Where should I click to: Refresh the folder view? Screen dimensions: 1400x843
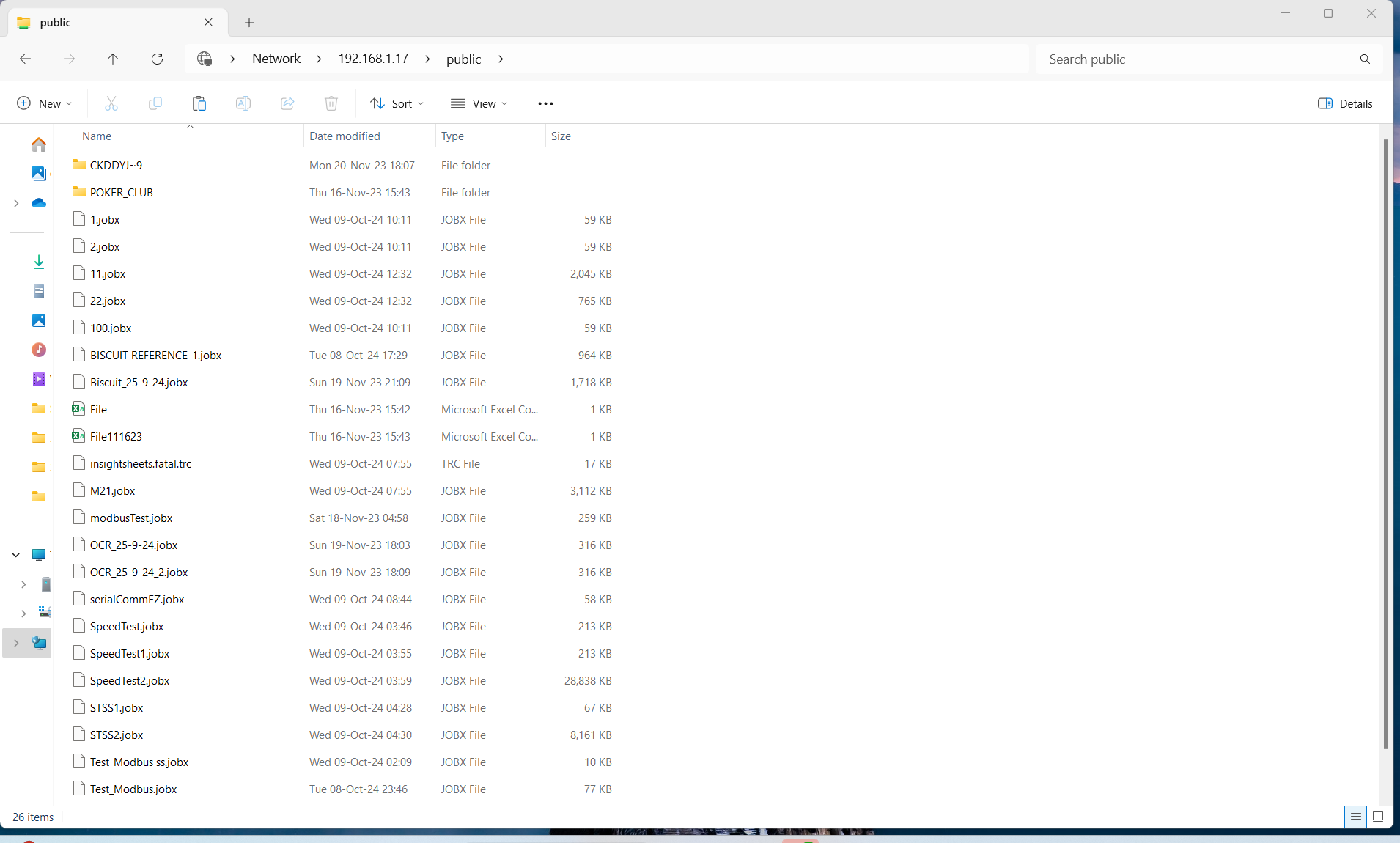157,59
